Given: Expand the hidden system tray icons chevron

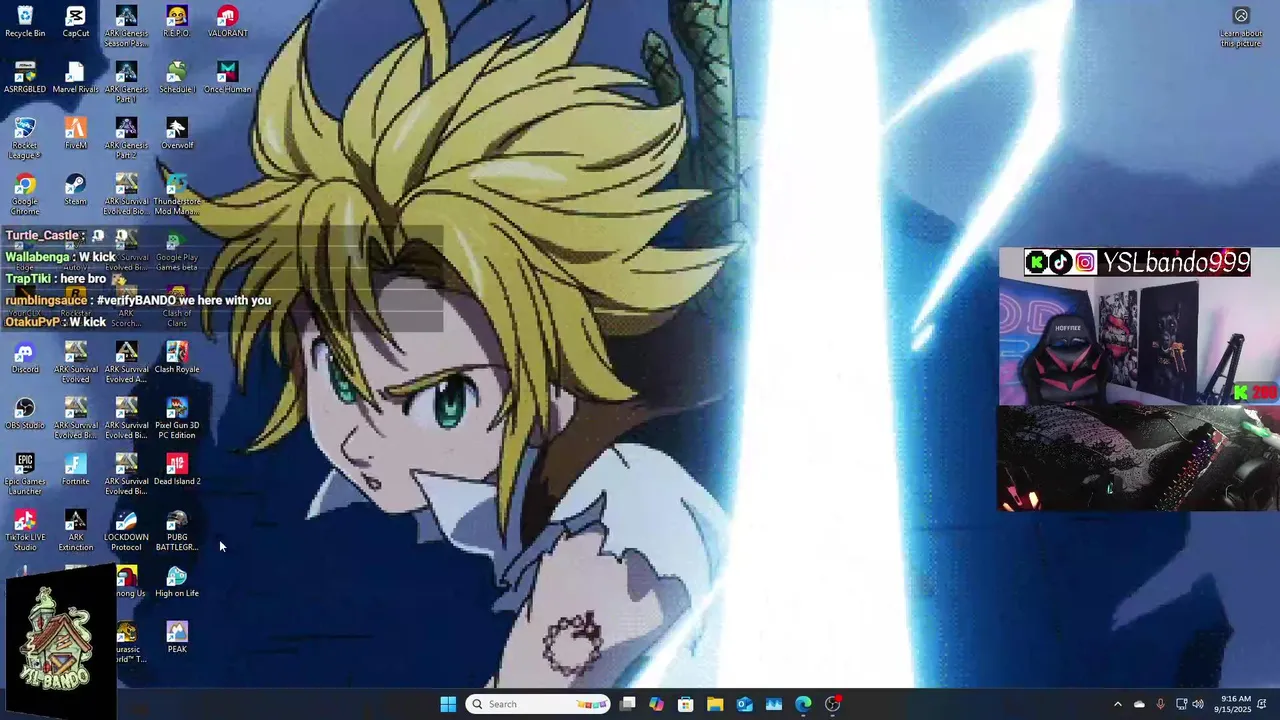Looking at the screenshot, I should click(x=1118, y=704).
